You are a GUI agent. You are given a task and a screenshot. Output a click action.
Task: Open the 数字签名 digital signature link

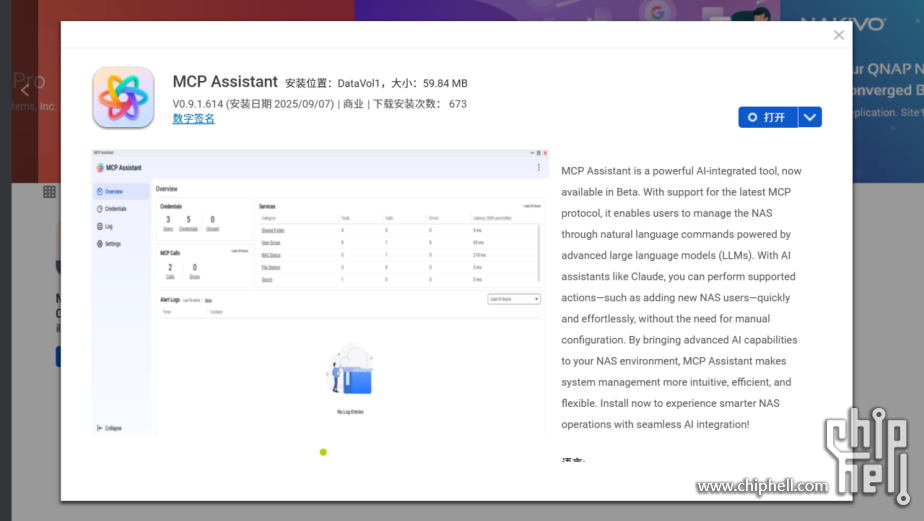coord(193,118)
